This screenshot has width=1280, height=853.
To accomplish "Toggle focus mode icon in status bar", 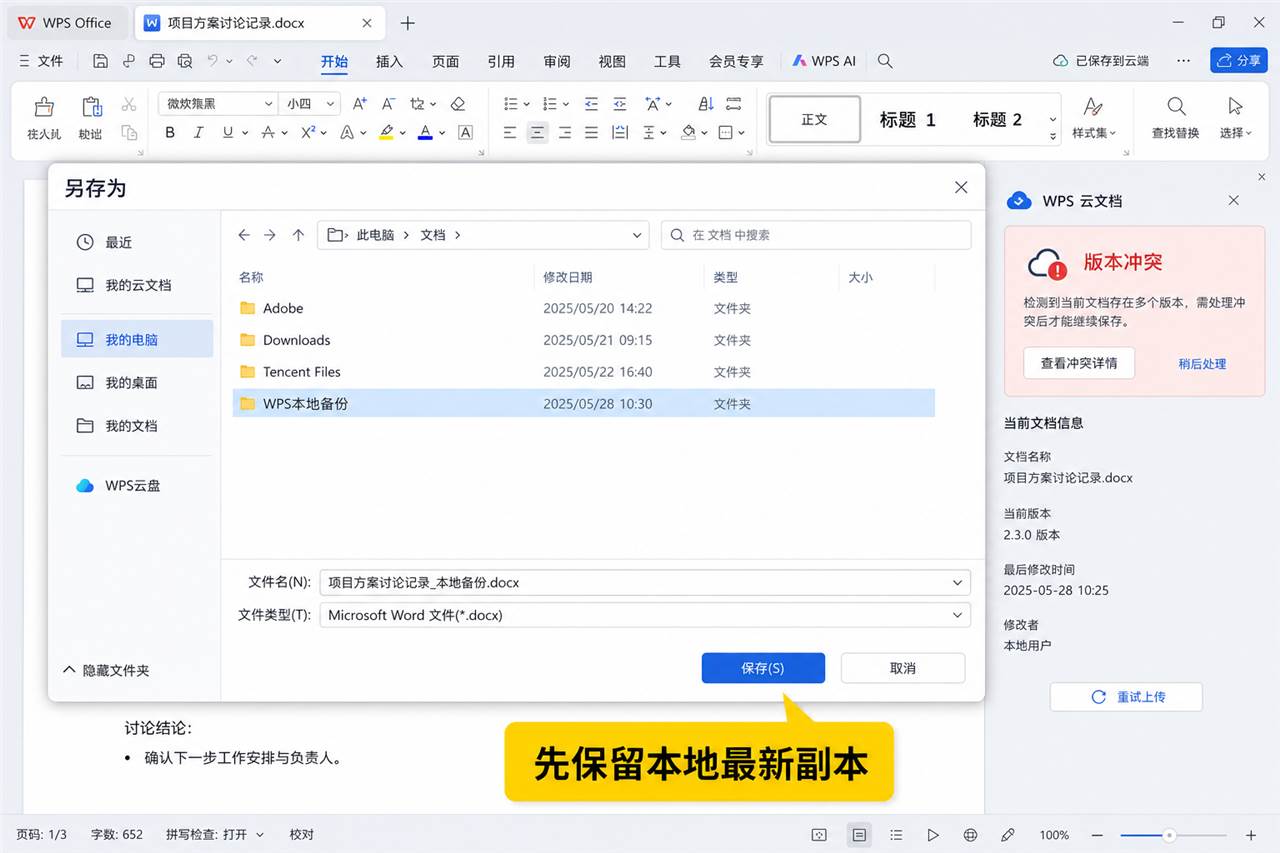I will [x=819, y=835].
